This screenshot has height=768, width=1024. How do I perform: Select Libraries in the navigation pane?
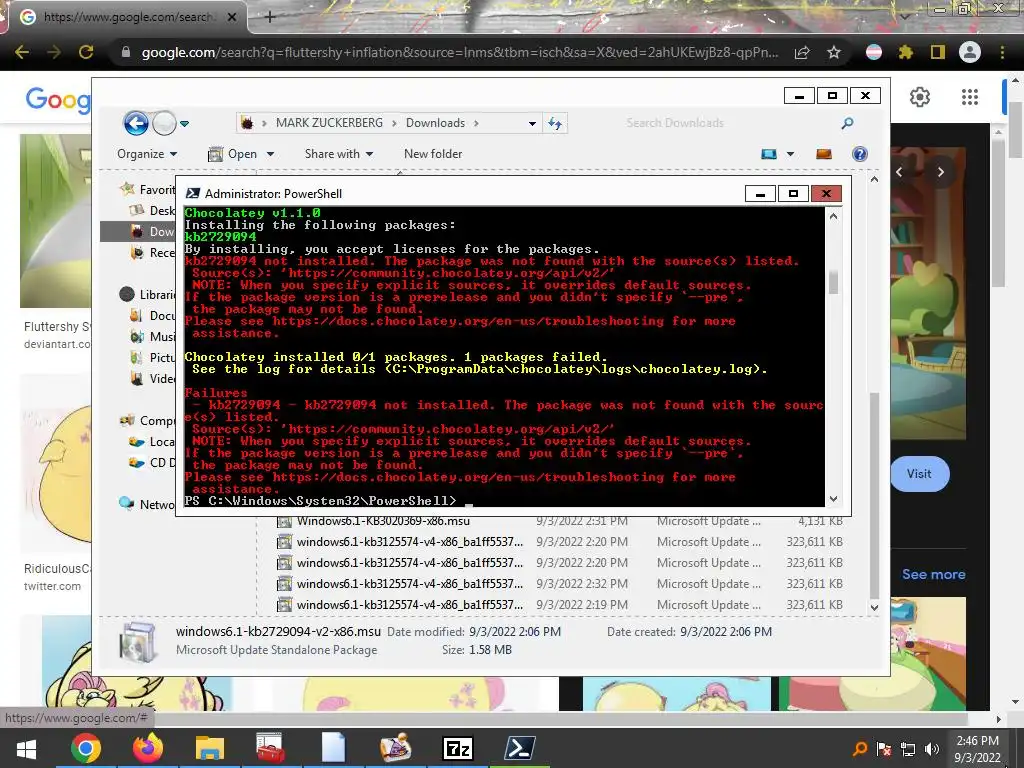click(148, 295)
